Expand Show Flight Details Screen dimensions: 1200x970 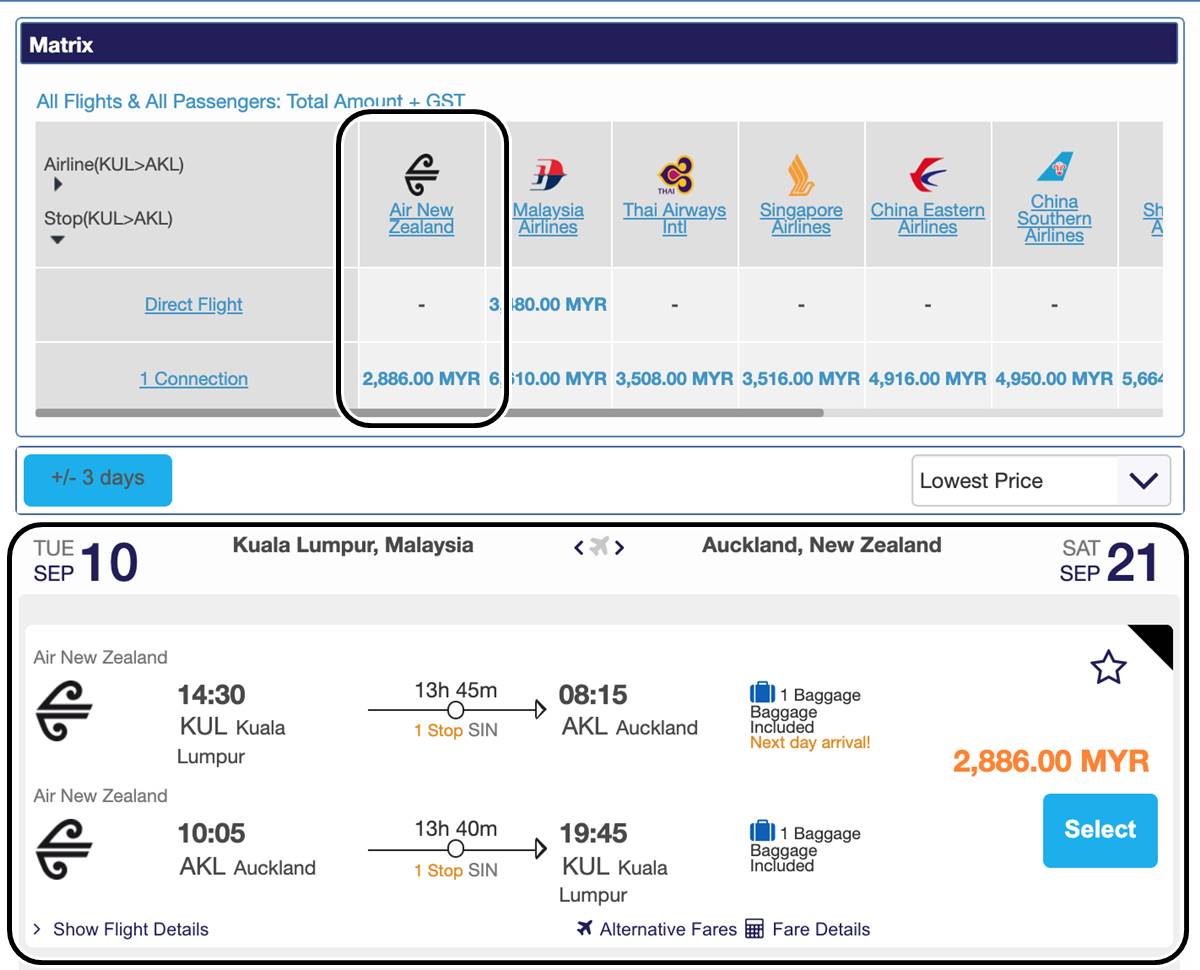[121, 929]
